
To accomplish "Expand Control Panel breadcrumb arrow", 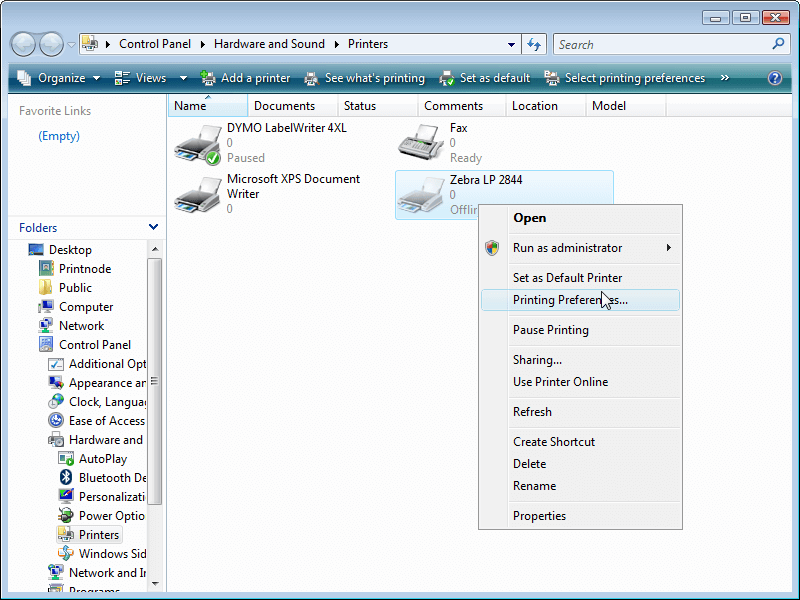I will 203,44.
